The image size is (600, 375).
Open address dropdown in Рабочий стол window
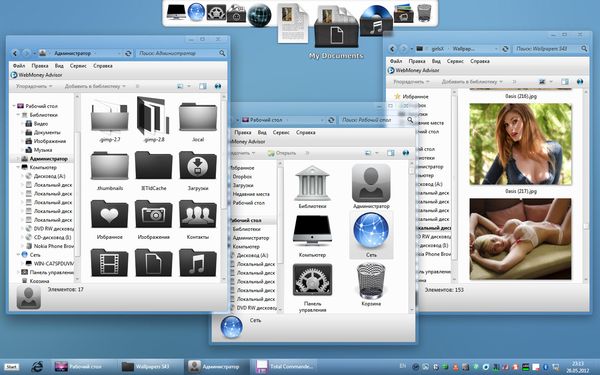tap(322, 120)
